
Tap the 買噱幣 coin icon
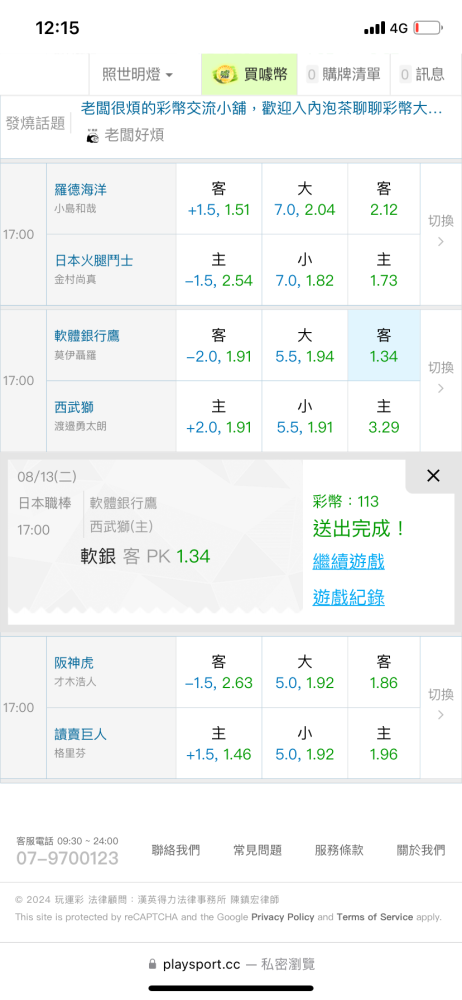[x=225, y=75]
